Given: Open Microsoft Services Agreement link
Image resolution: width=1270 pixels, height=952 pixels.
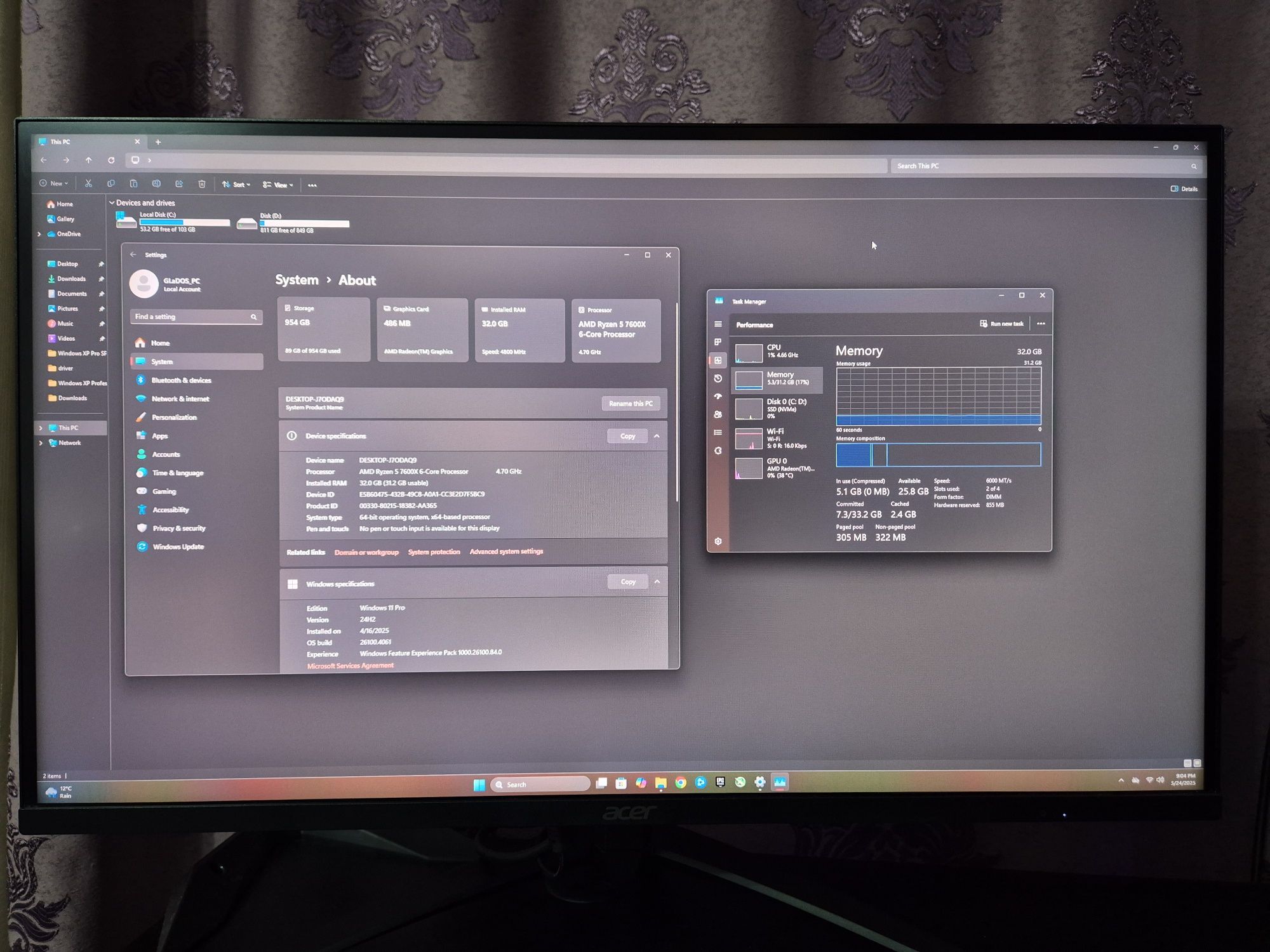Looking at the screenshot, I should pyautogui.click(x=350, y=666).
